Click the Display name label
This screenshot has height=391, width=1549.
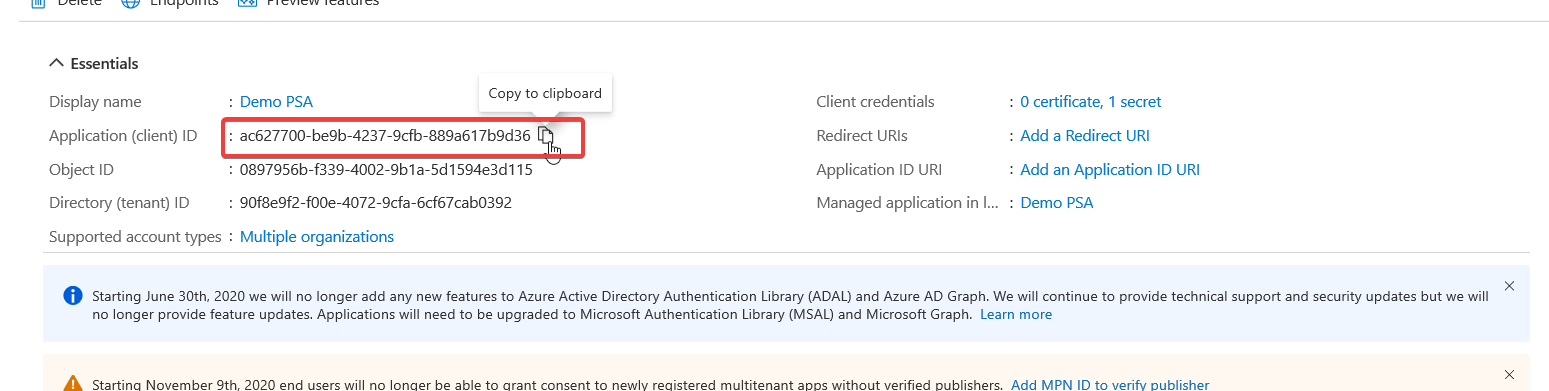pyautogui.click(x=95, y=102)
